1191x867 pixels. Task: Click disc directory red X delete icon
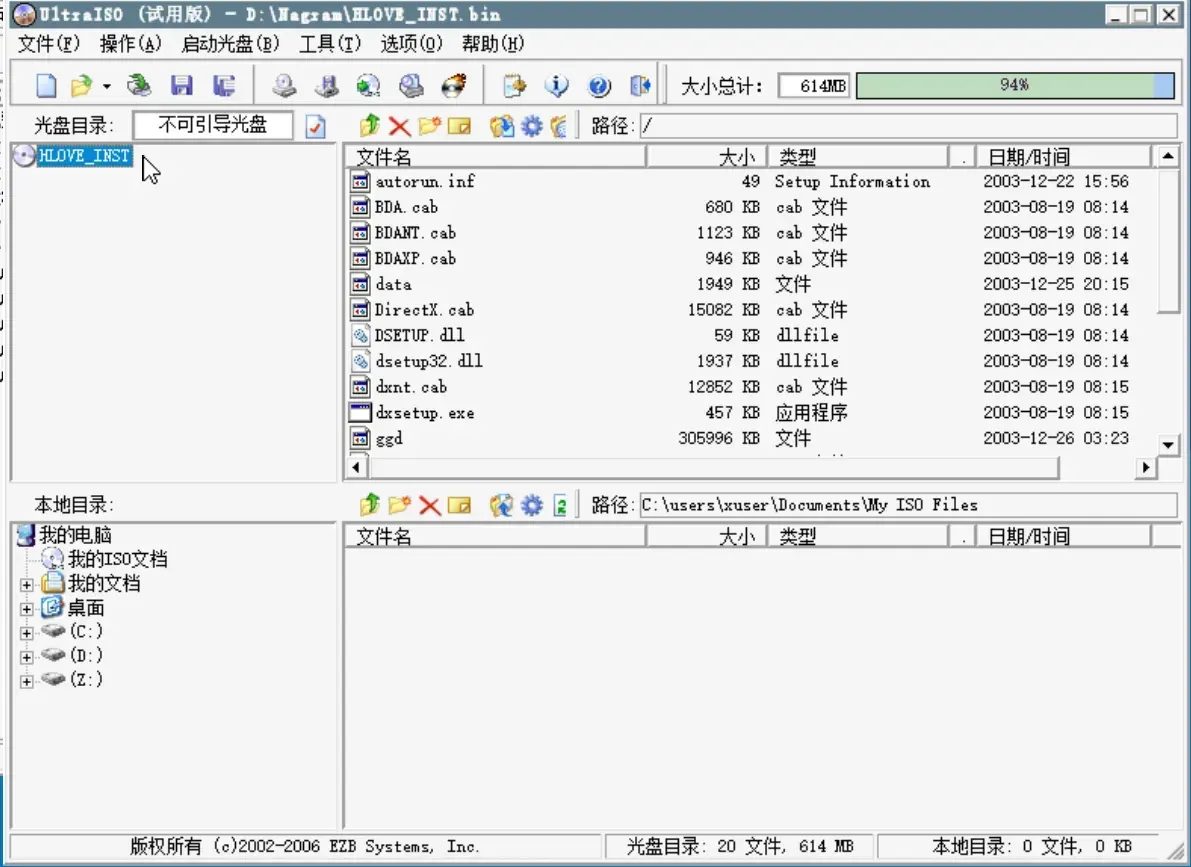tap(400, 126)
